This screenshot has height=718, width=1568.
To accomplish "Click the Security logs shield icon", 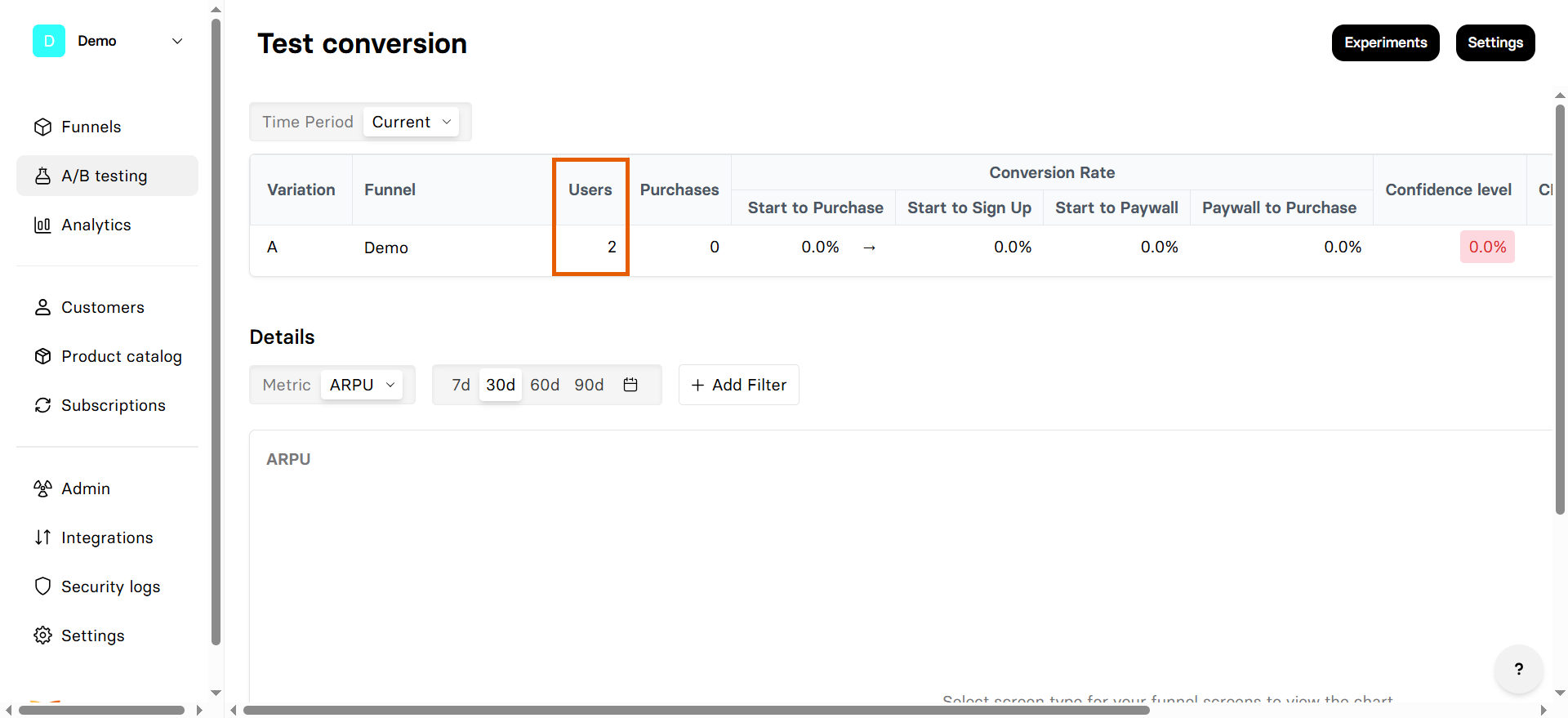I will coord(42,586).
